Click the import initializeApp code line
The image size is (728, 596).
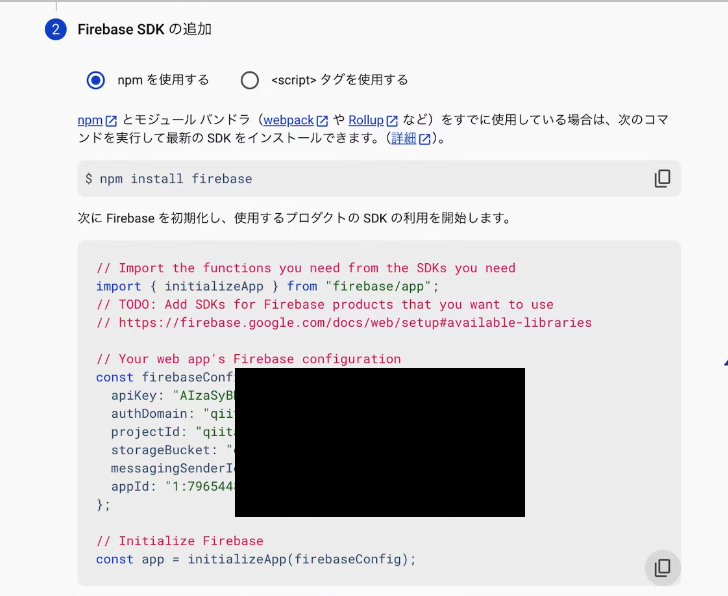click(x=267, y=286)
